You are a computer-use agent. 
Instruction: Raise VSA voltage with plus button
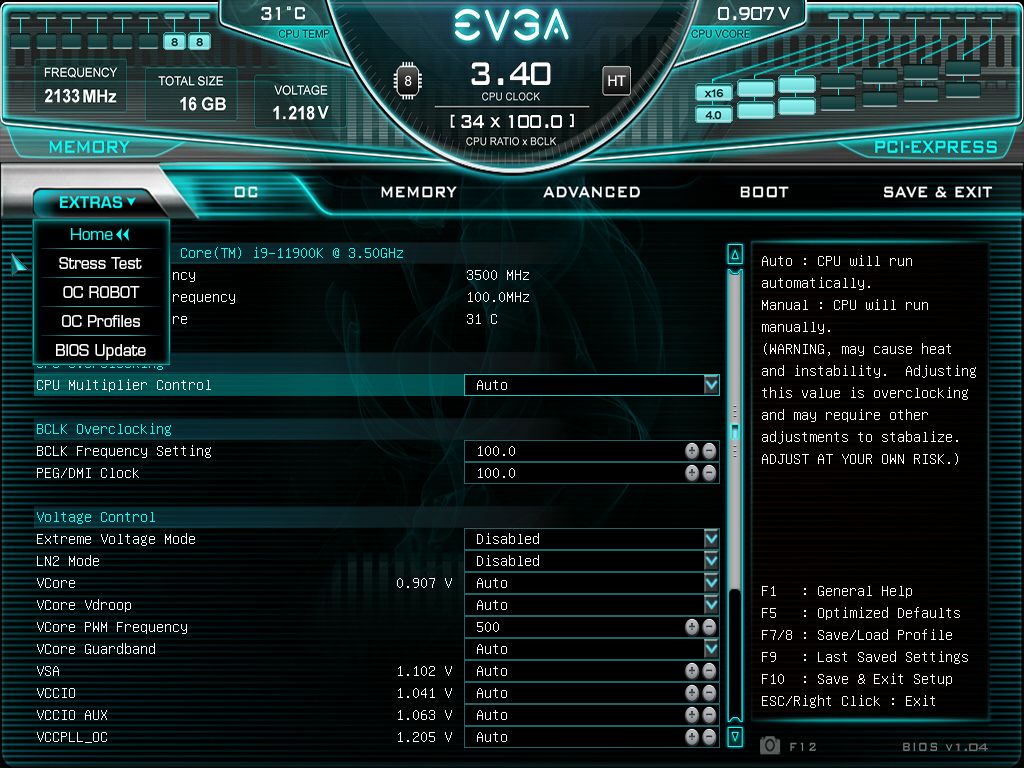692,671
